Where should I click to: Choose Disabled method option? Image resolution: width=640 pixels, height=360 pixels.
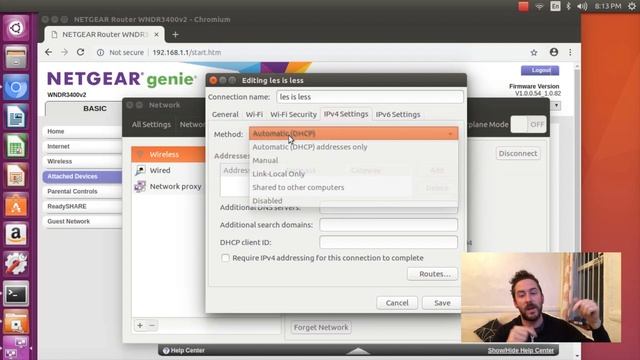pos(353,200)
